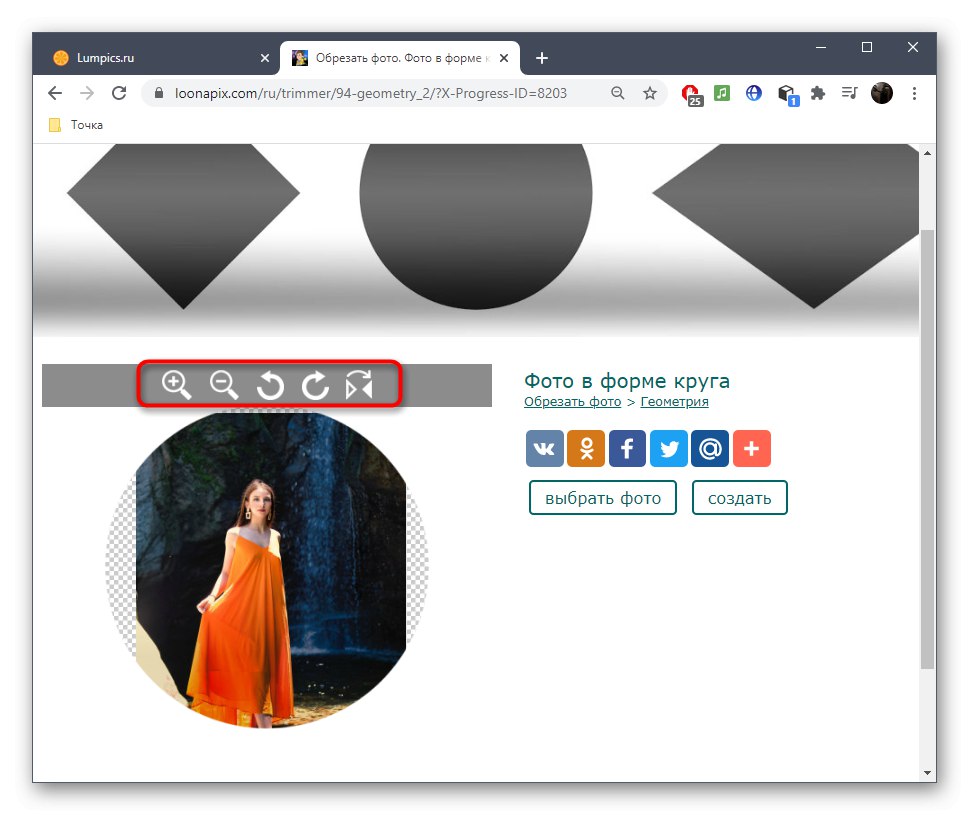Click the page scrollbar down arrow
969x815 pixels.
(x=927, y=773)
